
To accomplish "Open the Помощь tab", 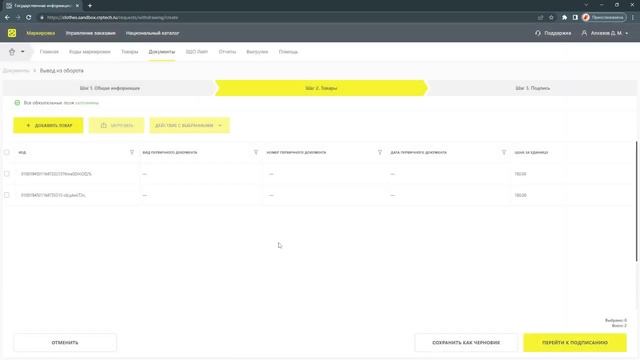I will tap(288, 52).
